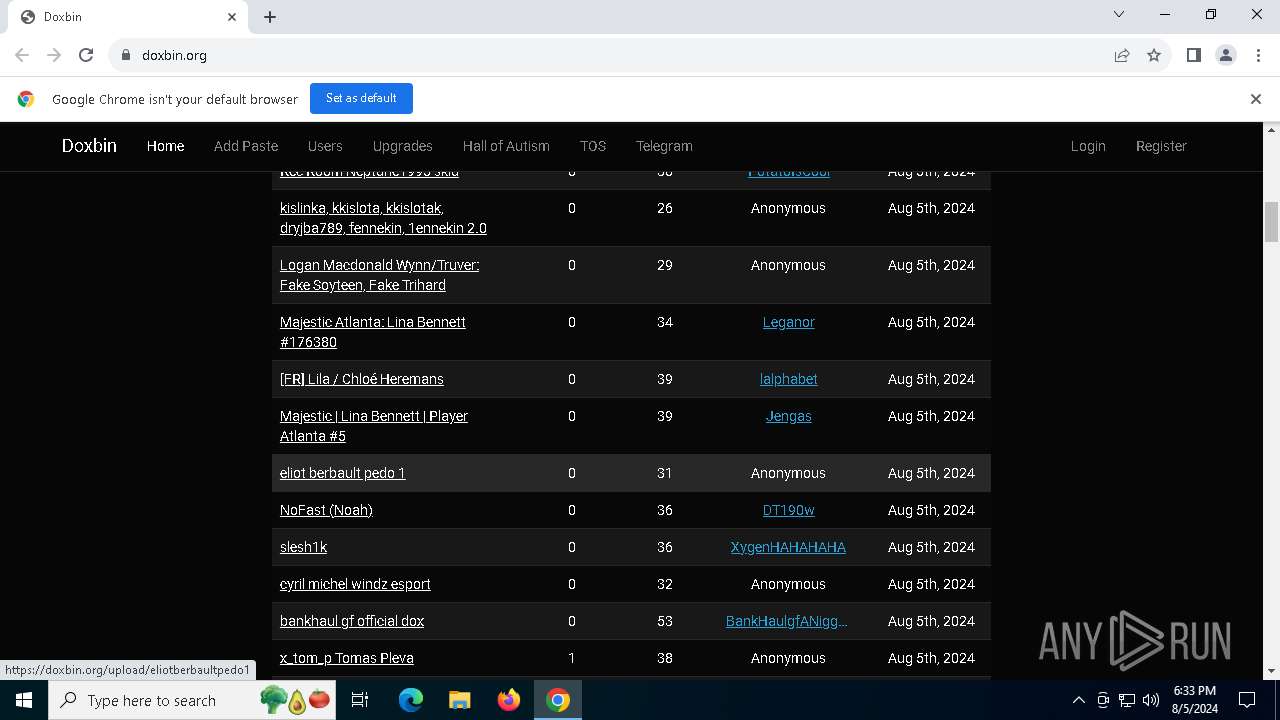Viewport: 1280px width, 720px height.
Task: Open the Chrome side panel
Action: (x=1193, y=55)
